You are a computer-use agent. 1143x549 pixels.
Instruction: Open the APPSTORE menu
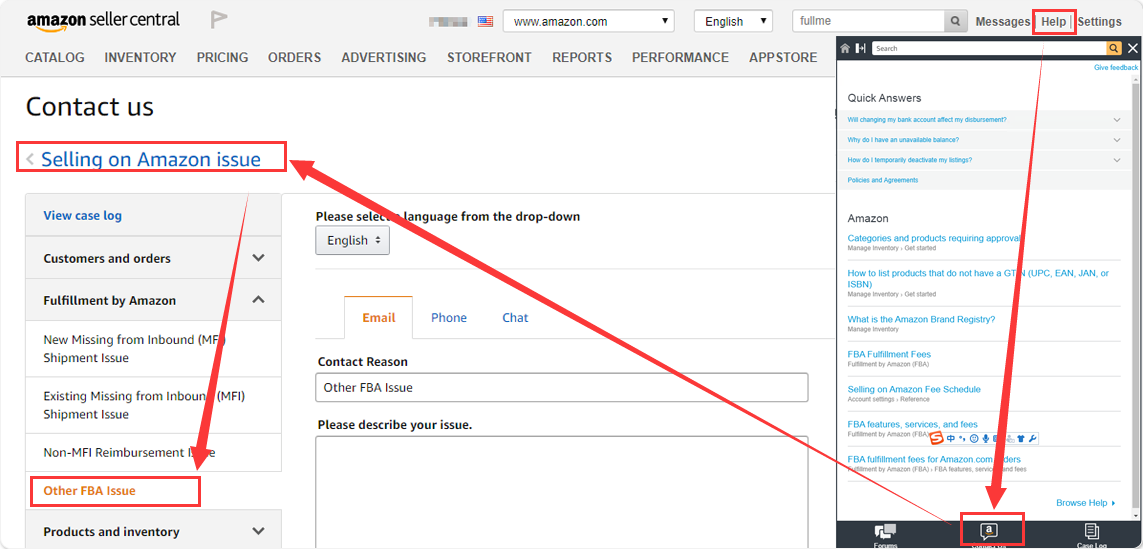click(x=783, y=58)
